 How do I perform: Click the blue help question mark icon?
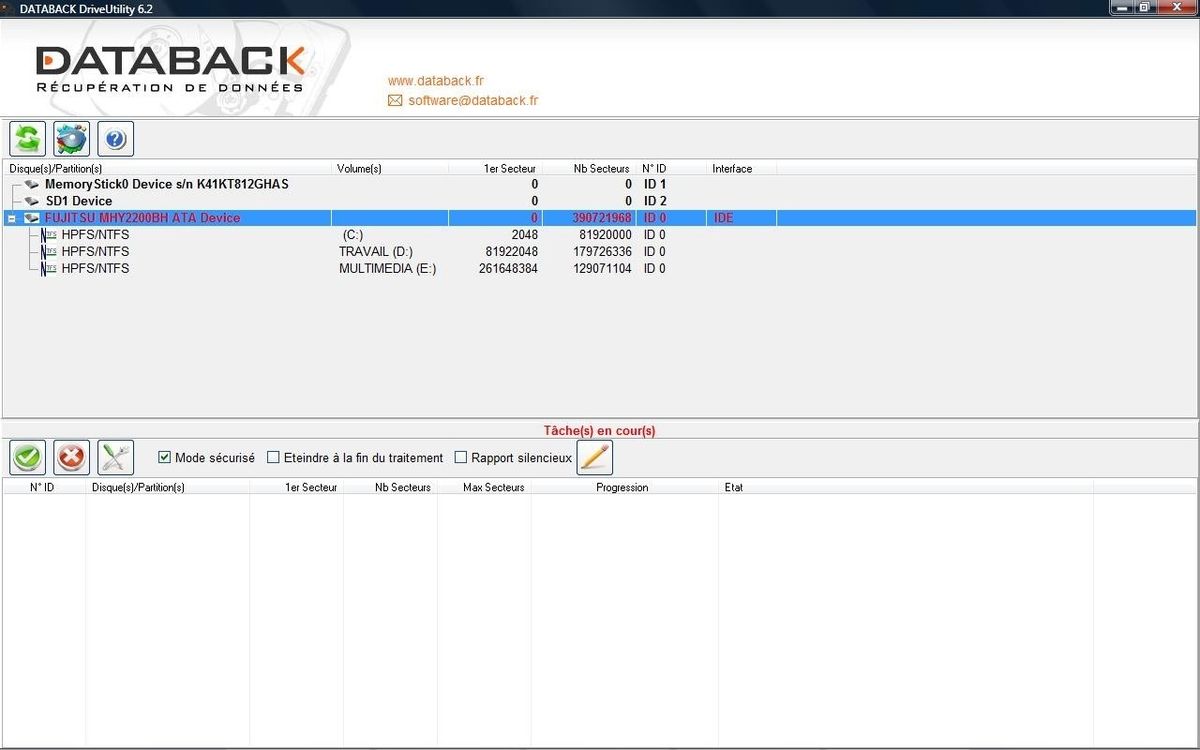[x=115, y=138]
